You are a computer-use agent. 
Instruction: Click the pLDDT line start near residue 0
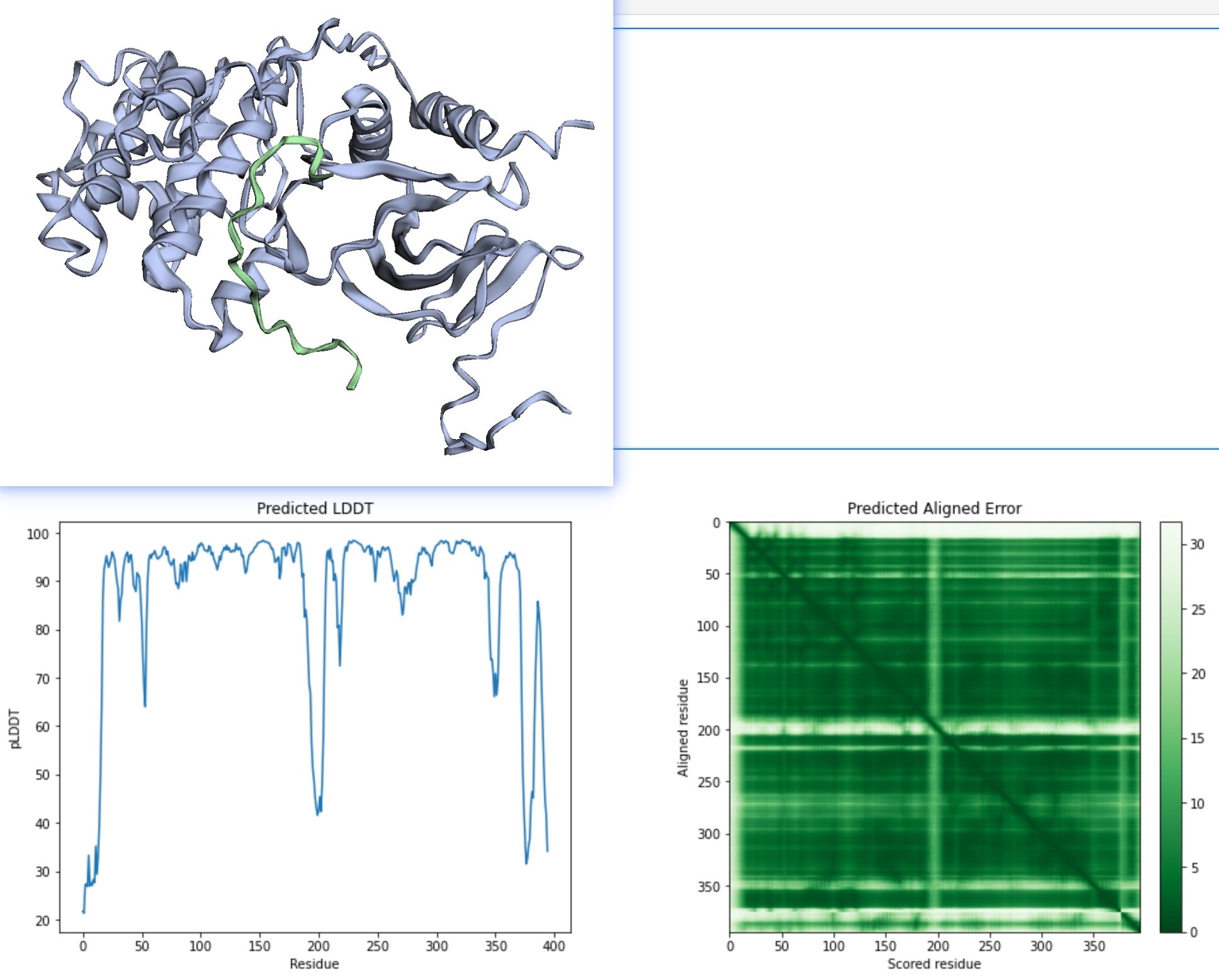click(84, 911)
